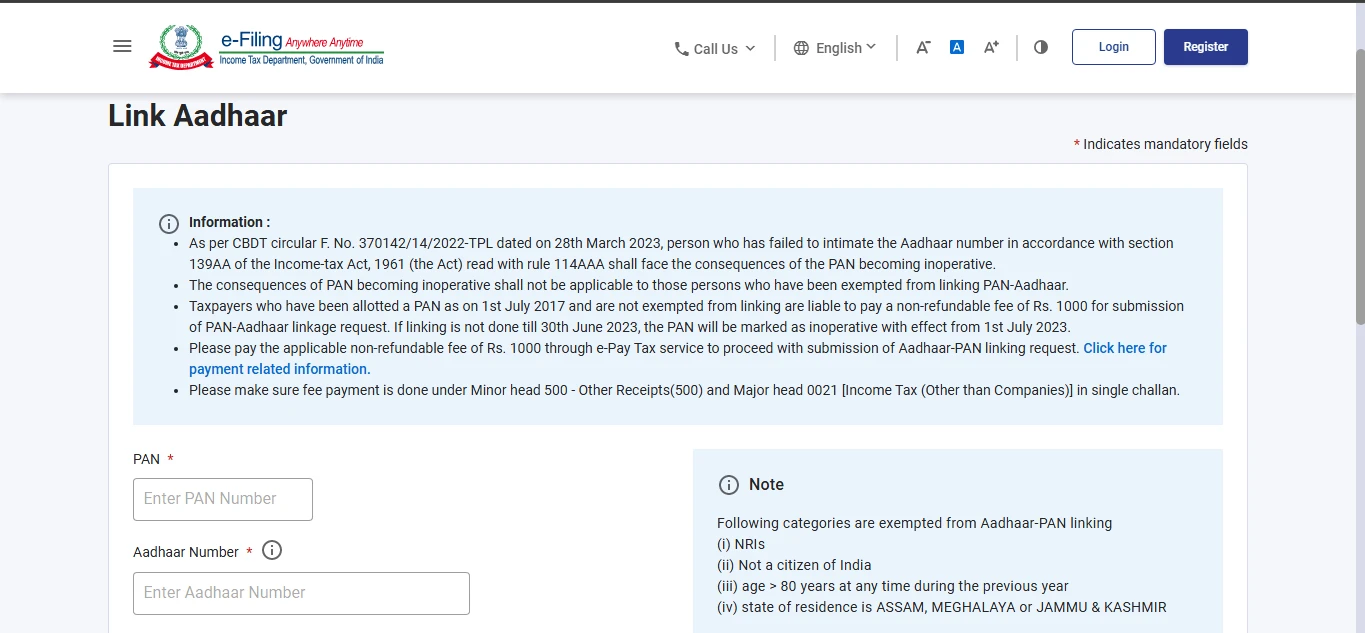Click the globe icon next to English
The image size is (1365, 633).
click(x=801, y=48)
